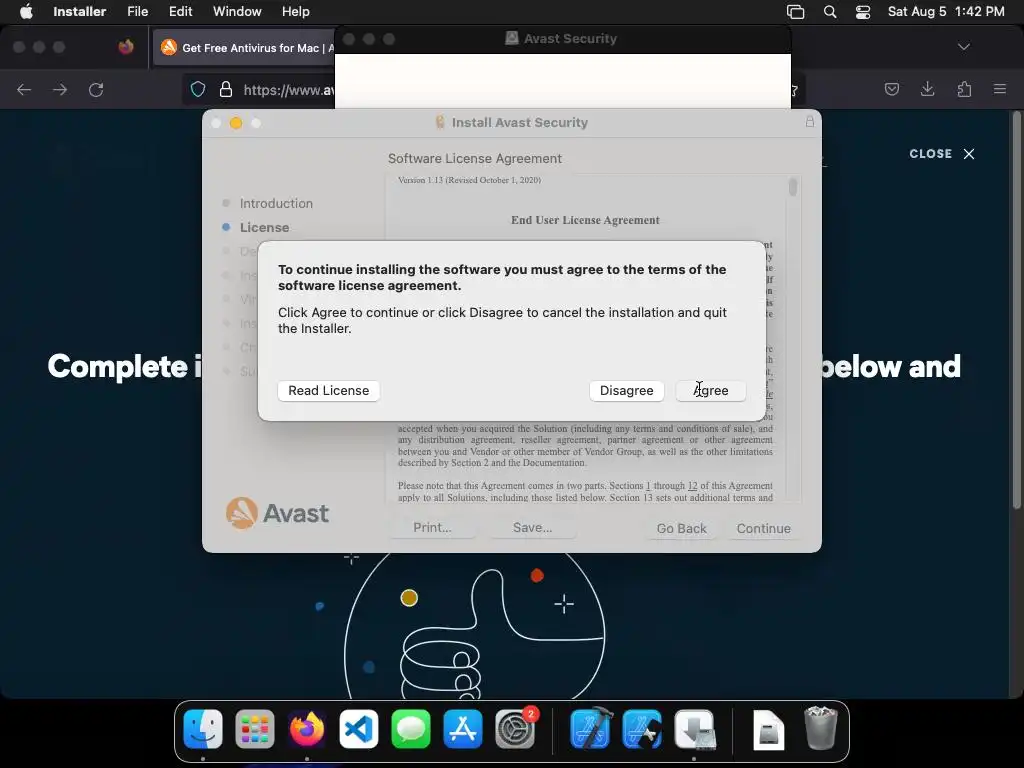Image resolution: width=1024 pixels, height=768 pixels.
Task: Click the Go Back button in installer
Action: [x=681, y=528]
